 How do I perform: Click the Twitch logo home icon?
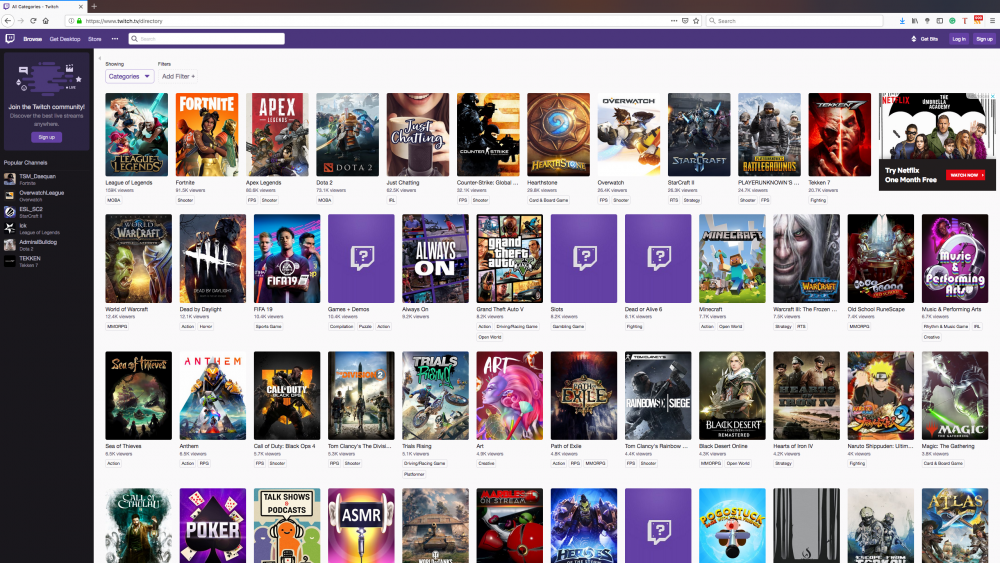(x=10, y=39)
